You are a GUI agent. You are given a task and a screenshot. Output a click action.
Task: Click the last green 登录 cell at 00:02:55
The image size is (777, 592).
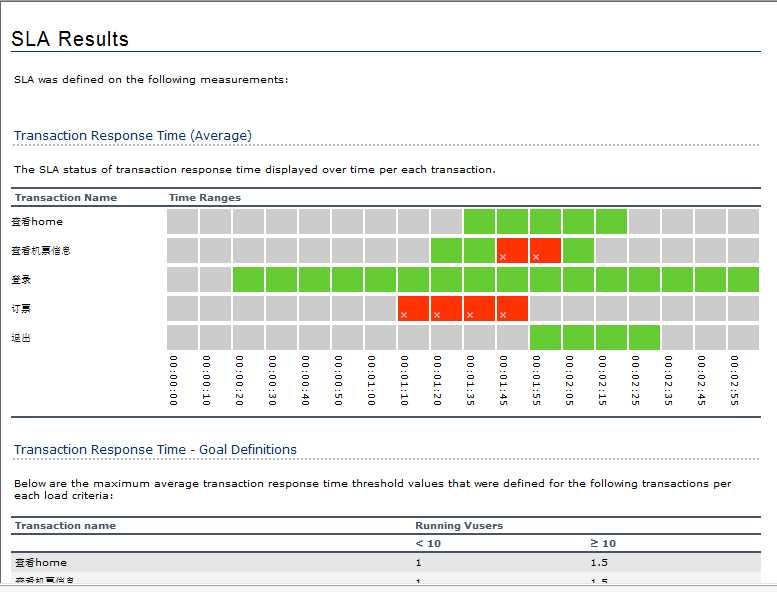point(743,279)
